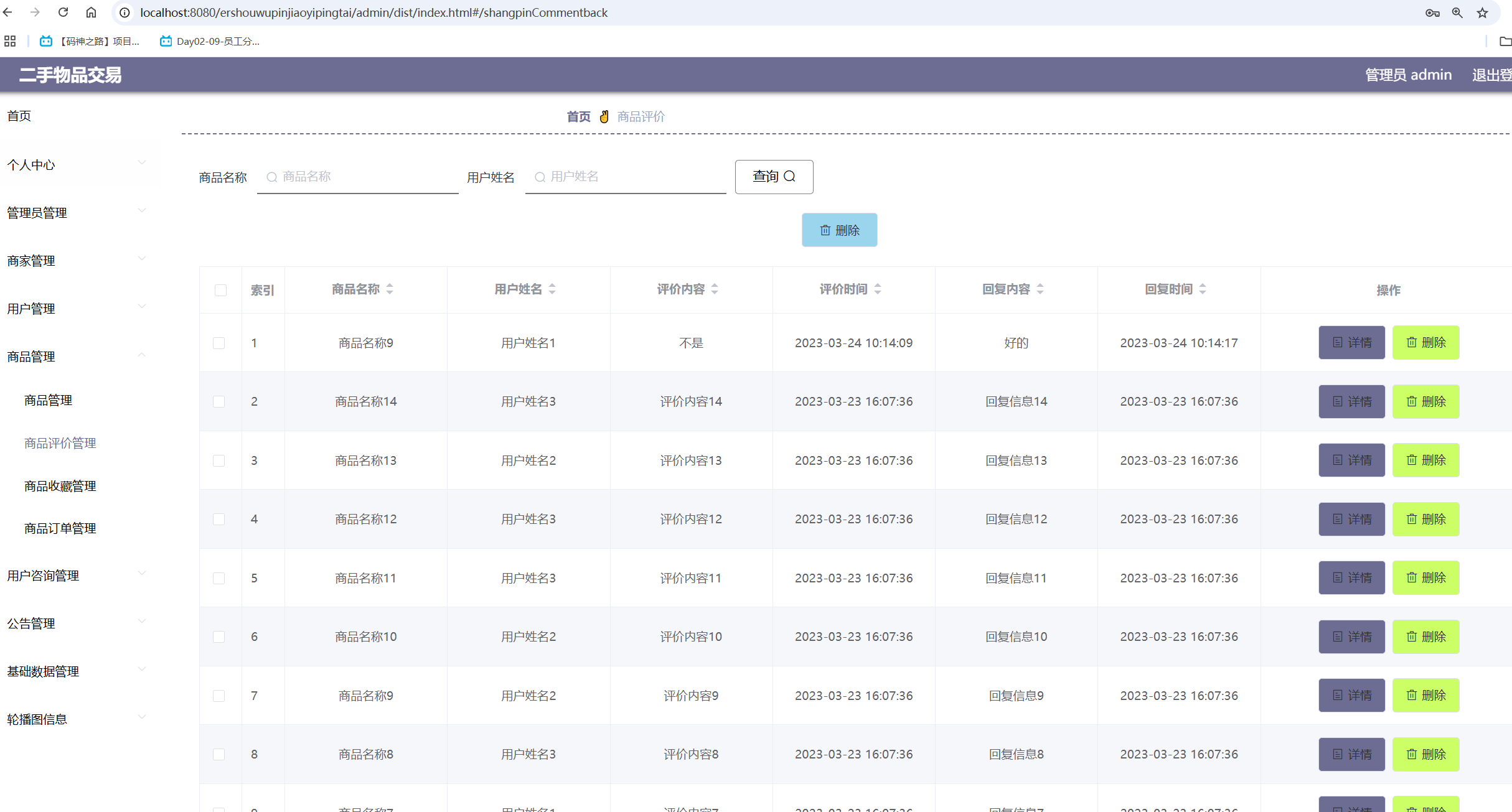Screen dimensions: 1512x812
Task: Click the browser address bar URL
Action: (x=373, y=12)
